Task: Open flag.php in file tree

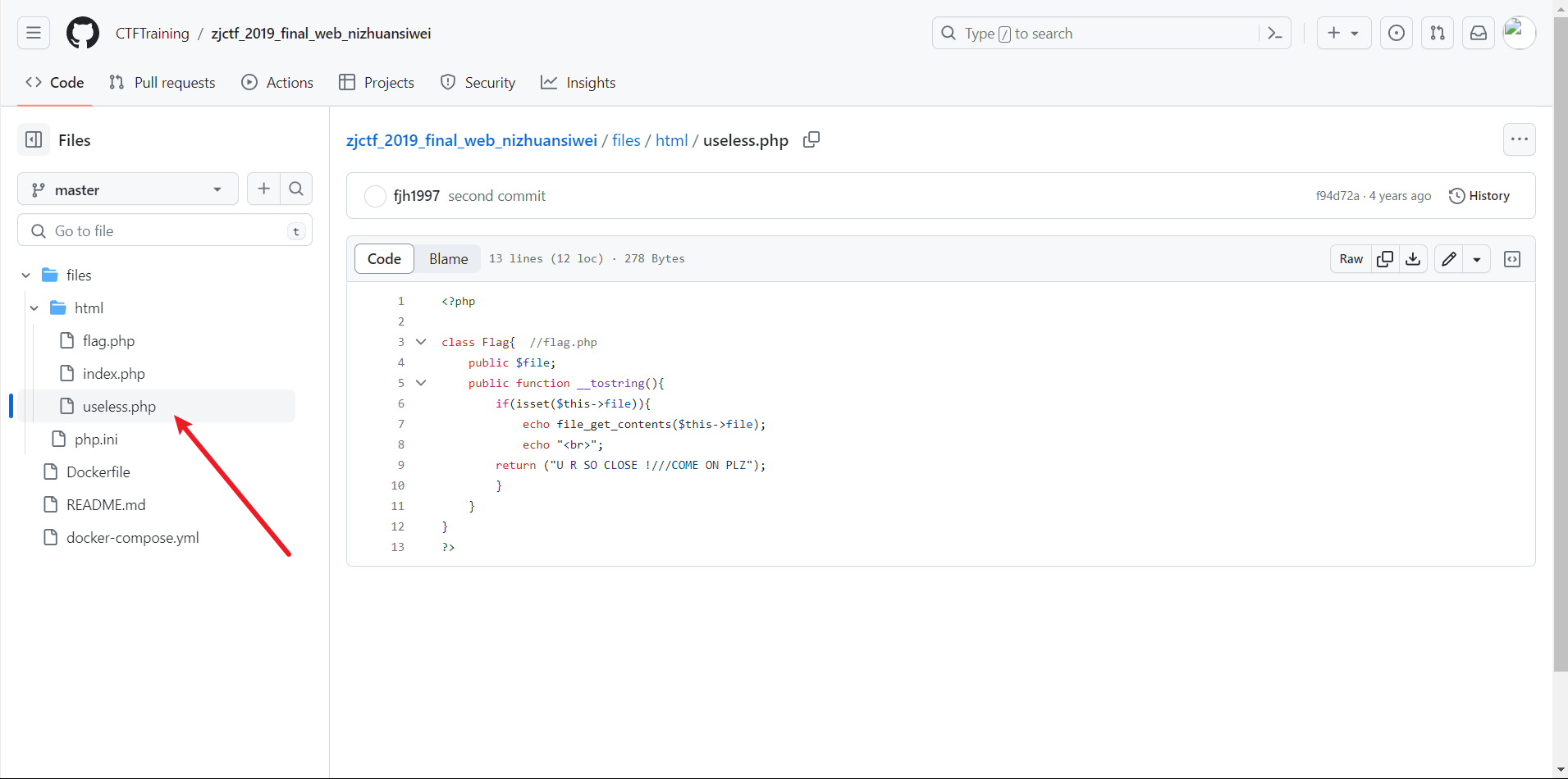Action: (x=108, y=340)
